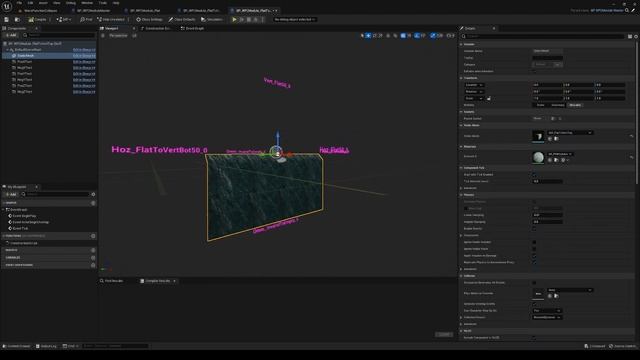The width and height of the screenshot is (640, 360).
Task: Save the blueprint with the save icon
Action: pos(7,19)
